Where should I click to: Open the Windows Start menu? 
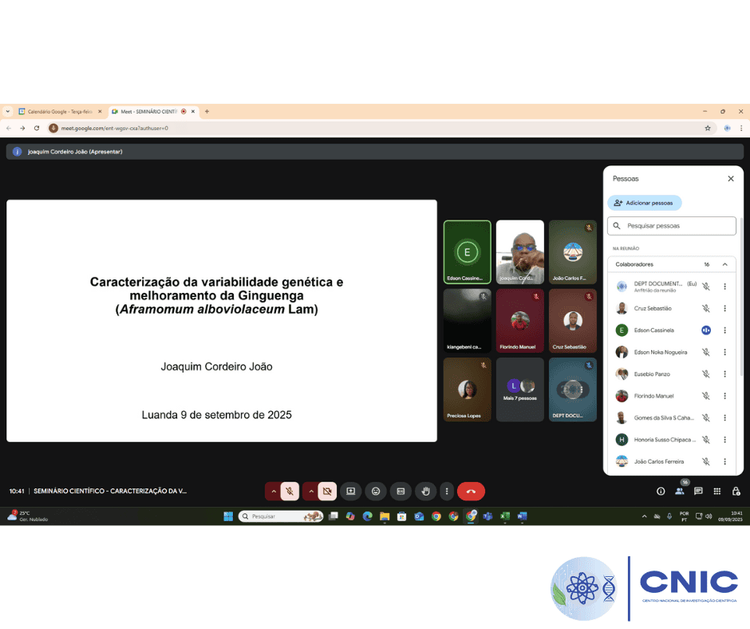click(228, 516)
